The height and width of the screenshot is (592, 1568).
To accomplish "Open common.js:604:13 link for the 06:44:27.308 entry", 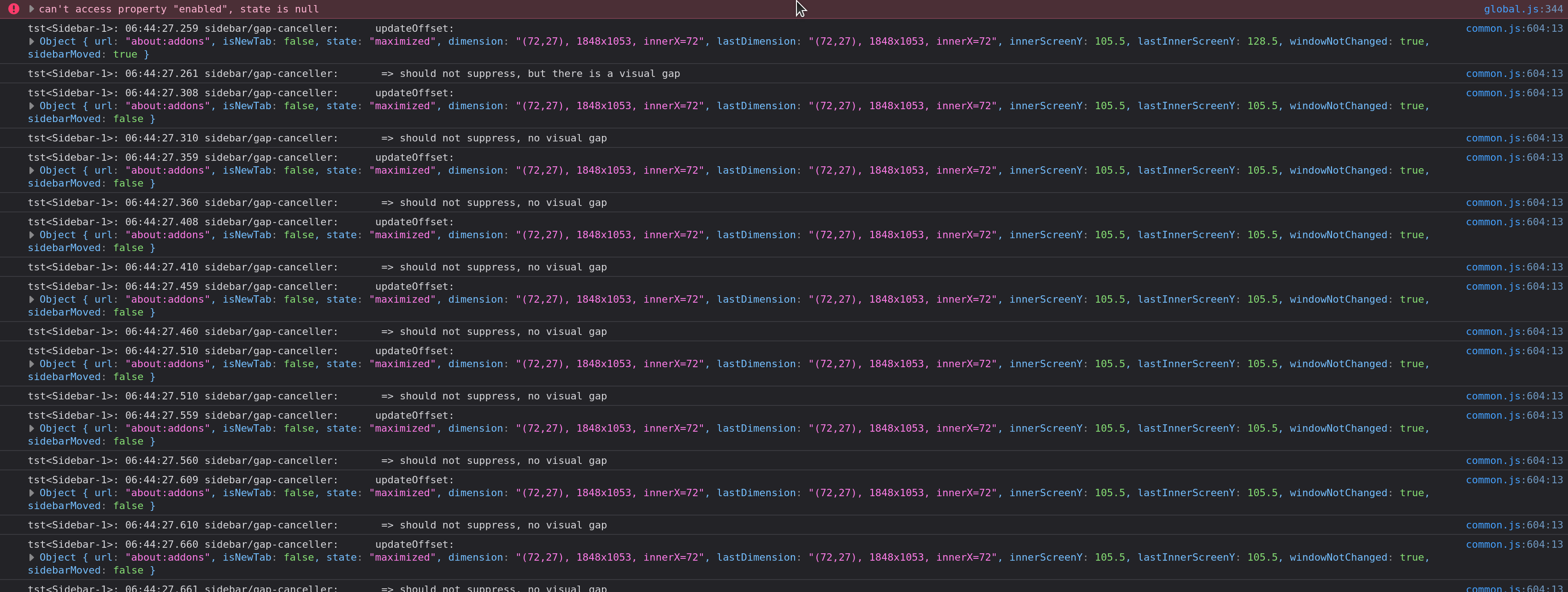I will point(1514,93).
